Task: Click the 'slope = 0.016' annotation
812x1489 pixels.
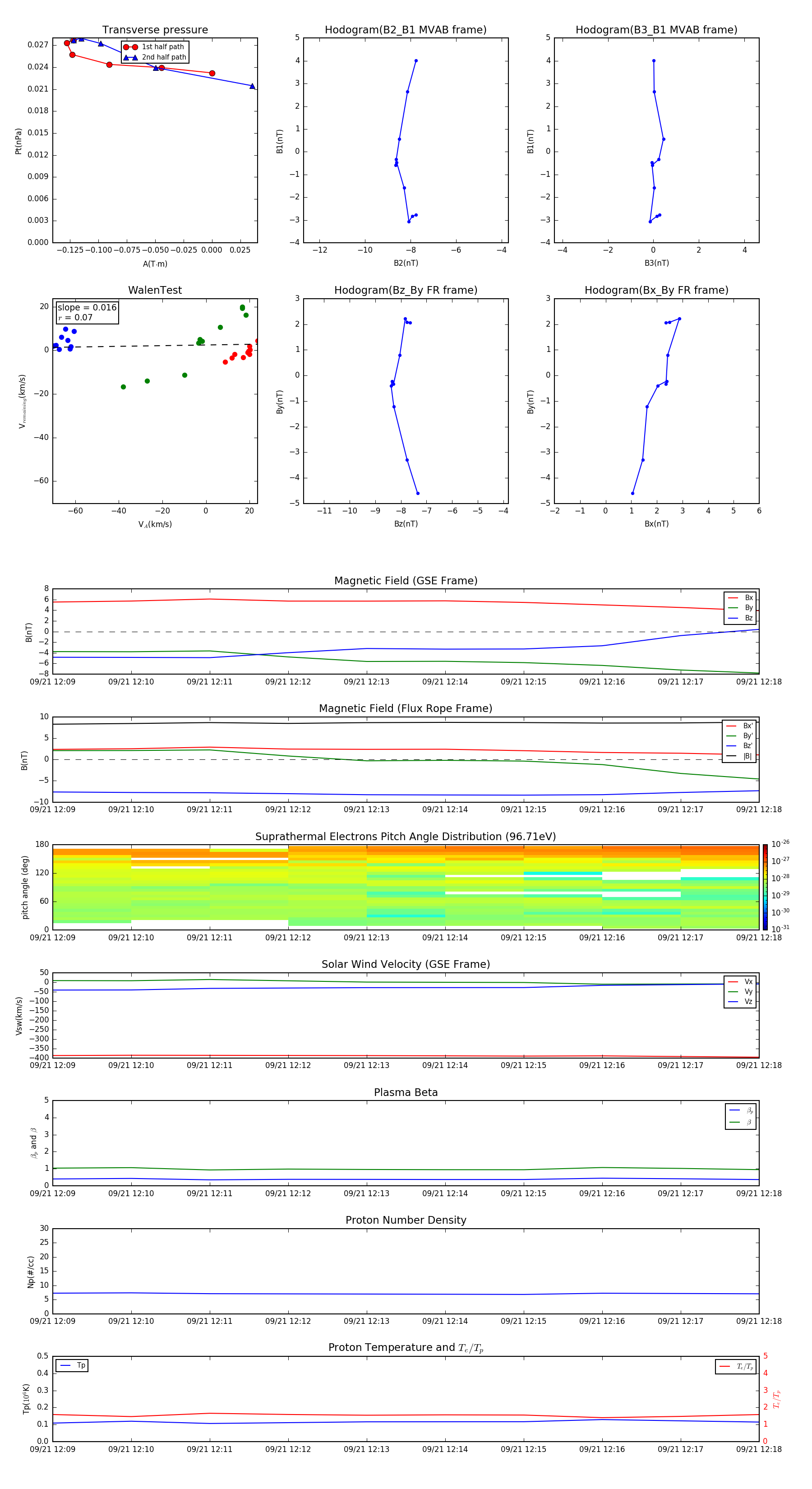Action: pyautogui.click(x=87, y=308)
